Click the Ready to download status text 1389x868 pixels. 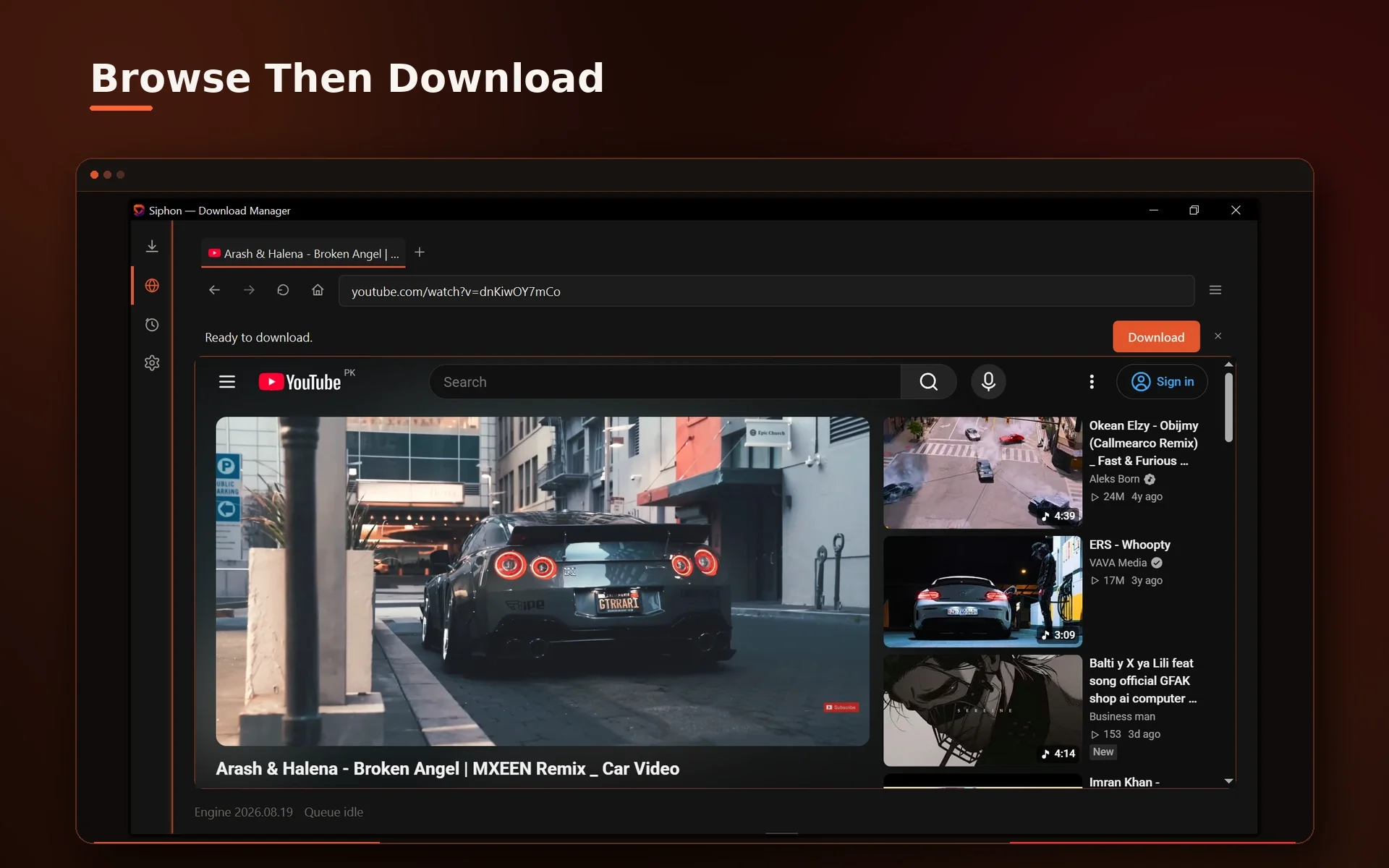pyautogui.click(x=259, y=337)
